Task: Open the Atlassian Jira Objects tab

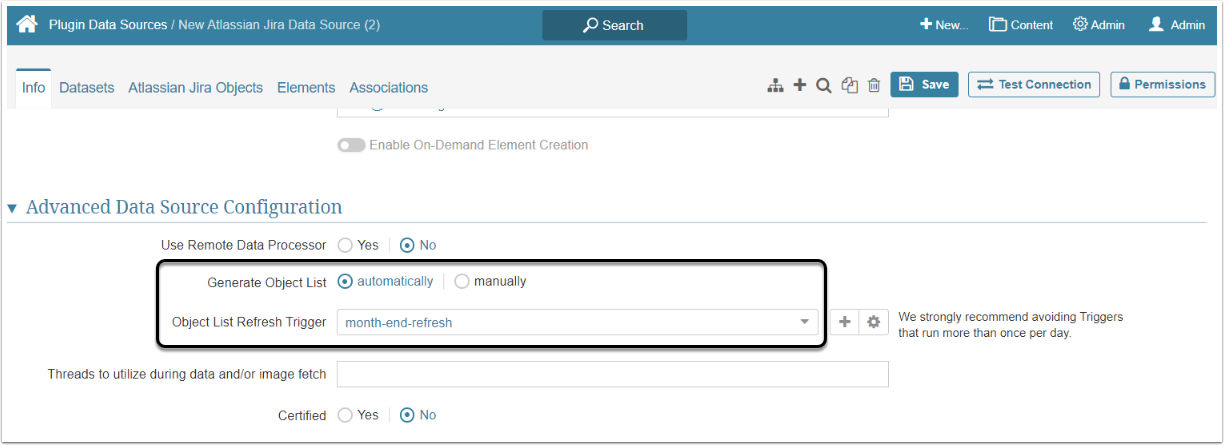Action: point(195,88)
